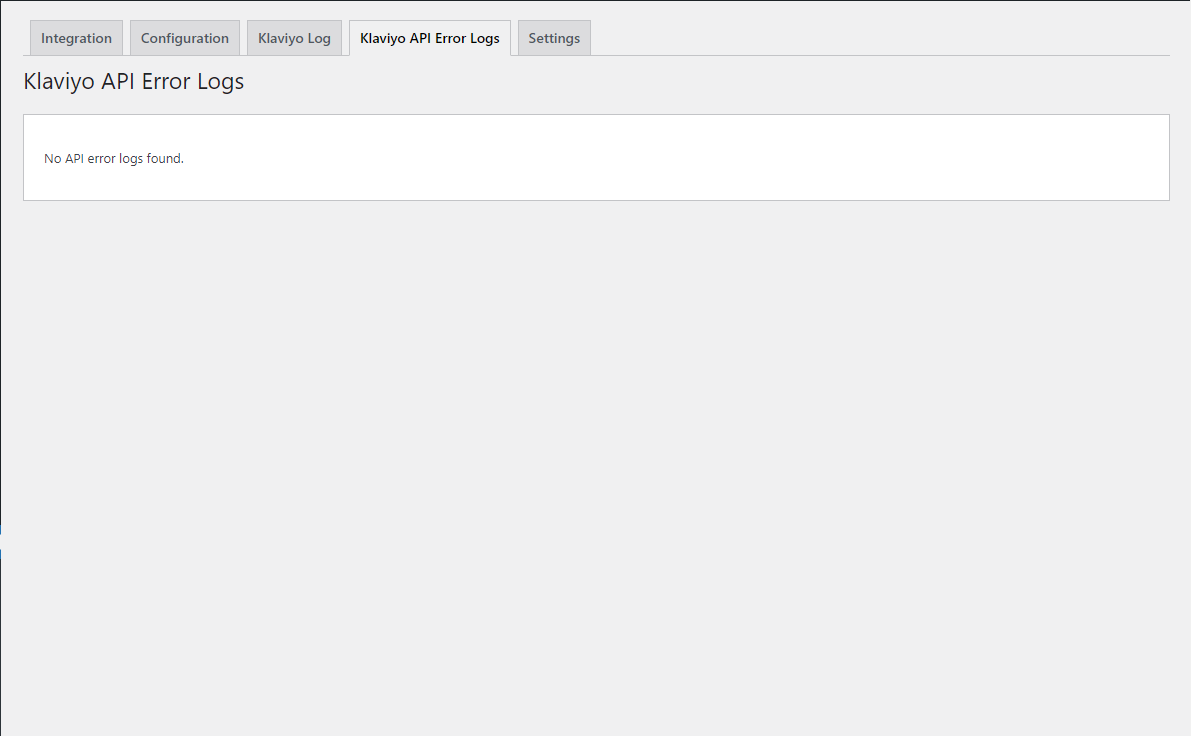Select the Klaviyo API Error Logs tab
Screen dimensions: 1191x736
pyautogui.click(x=430, y=38)
